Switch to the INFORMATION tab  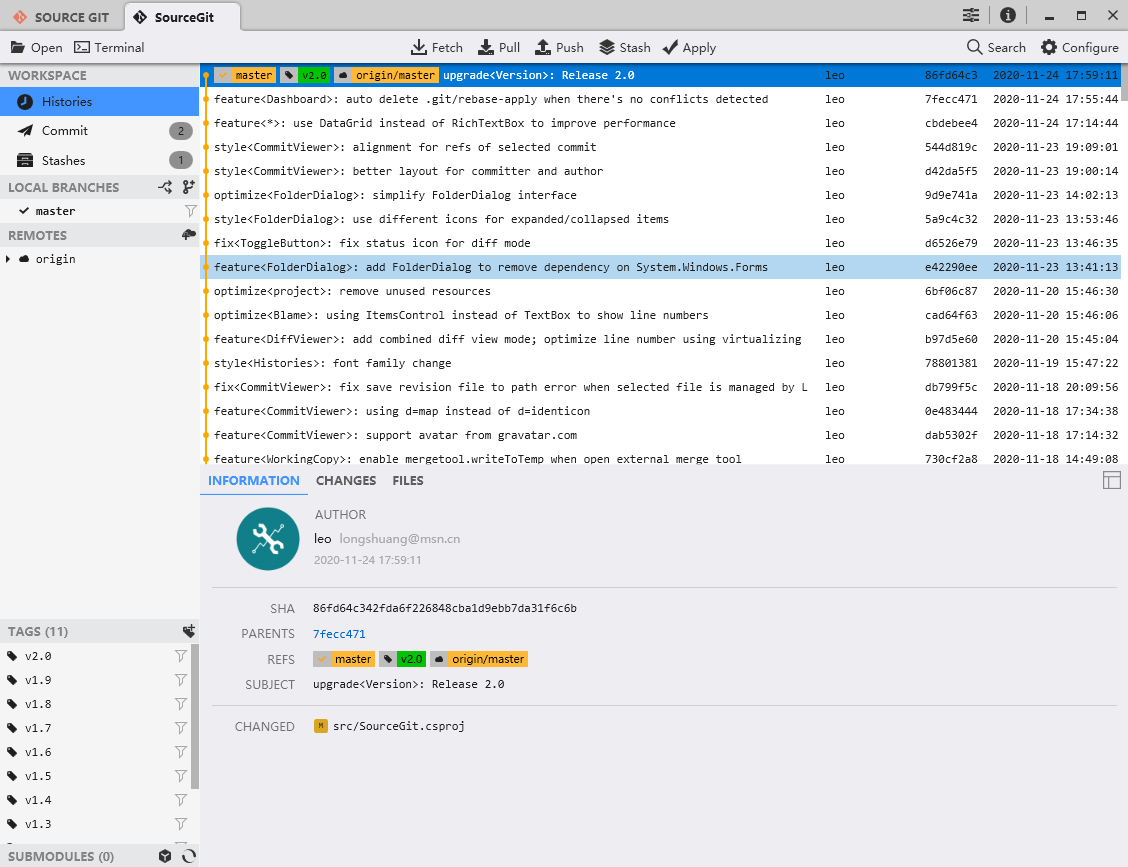click(x=254, y=481)
